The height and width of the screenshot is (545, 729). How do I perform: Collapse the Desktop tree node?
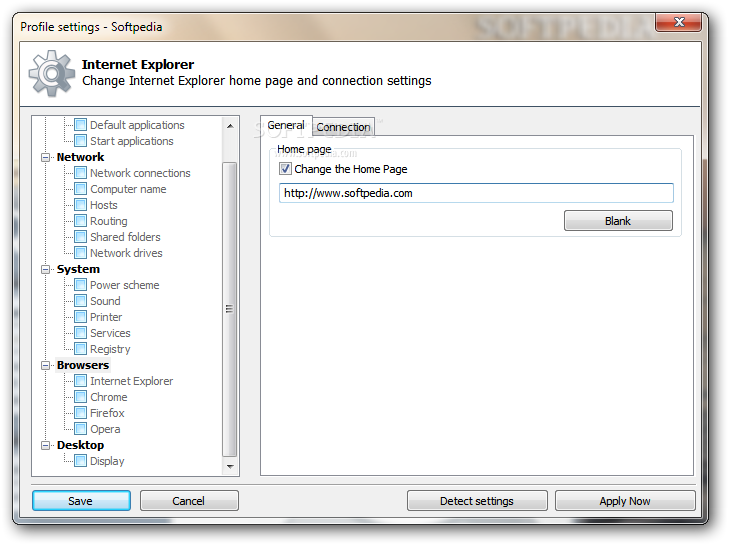(x=46, y=445)
